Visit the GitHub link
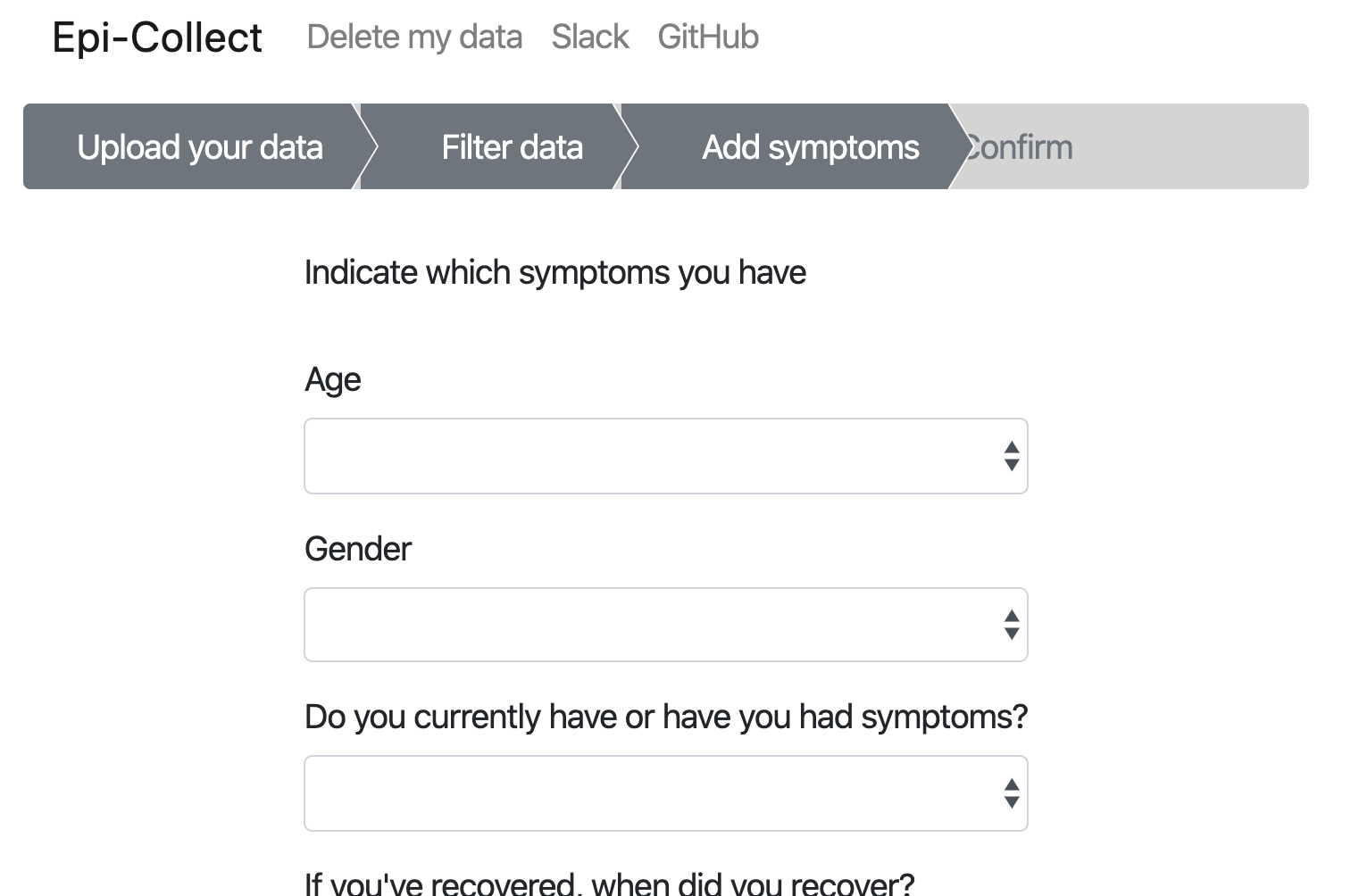Image resolution: width=1359 pixels, height=896 pixels. pos(708,37)
